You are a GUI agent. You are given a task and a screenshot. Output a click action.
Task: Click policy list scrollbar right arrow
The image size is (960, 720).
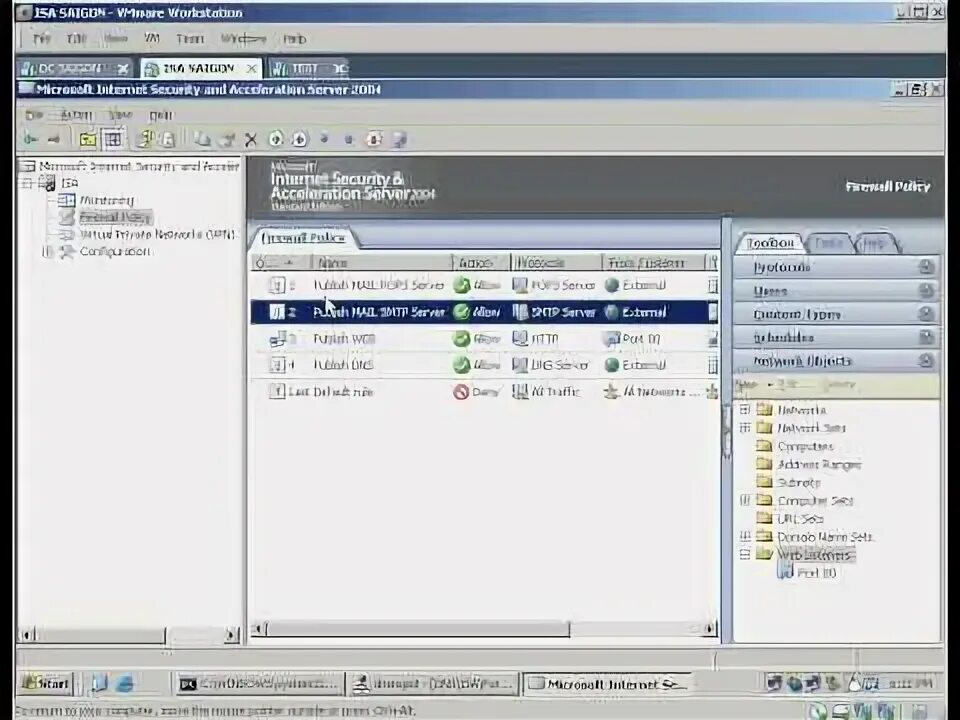tap(710, 629)
